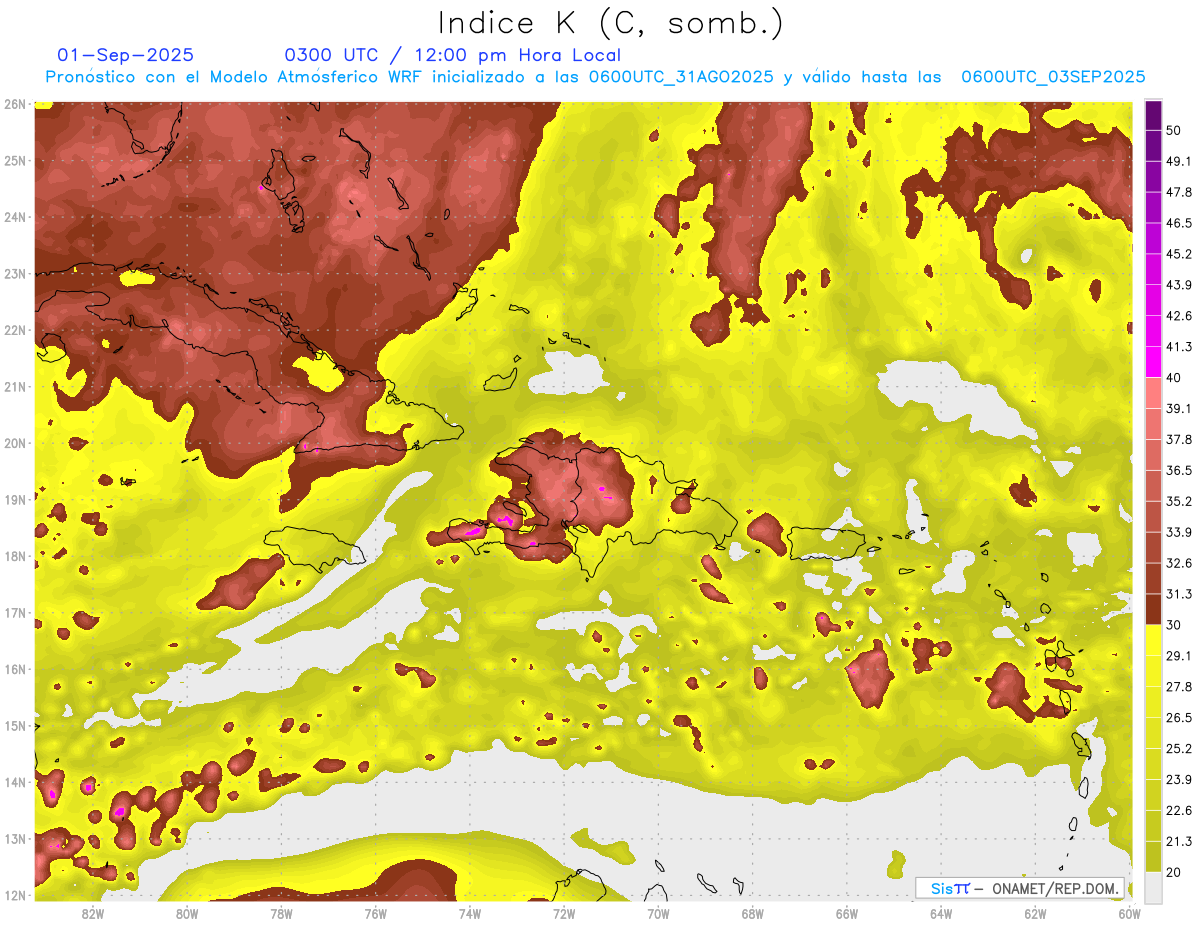
Task: Click the '62W' longitude label
Action: (1035, 913)
